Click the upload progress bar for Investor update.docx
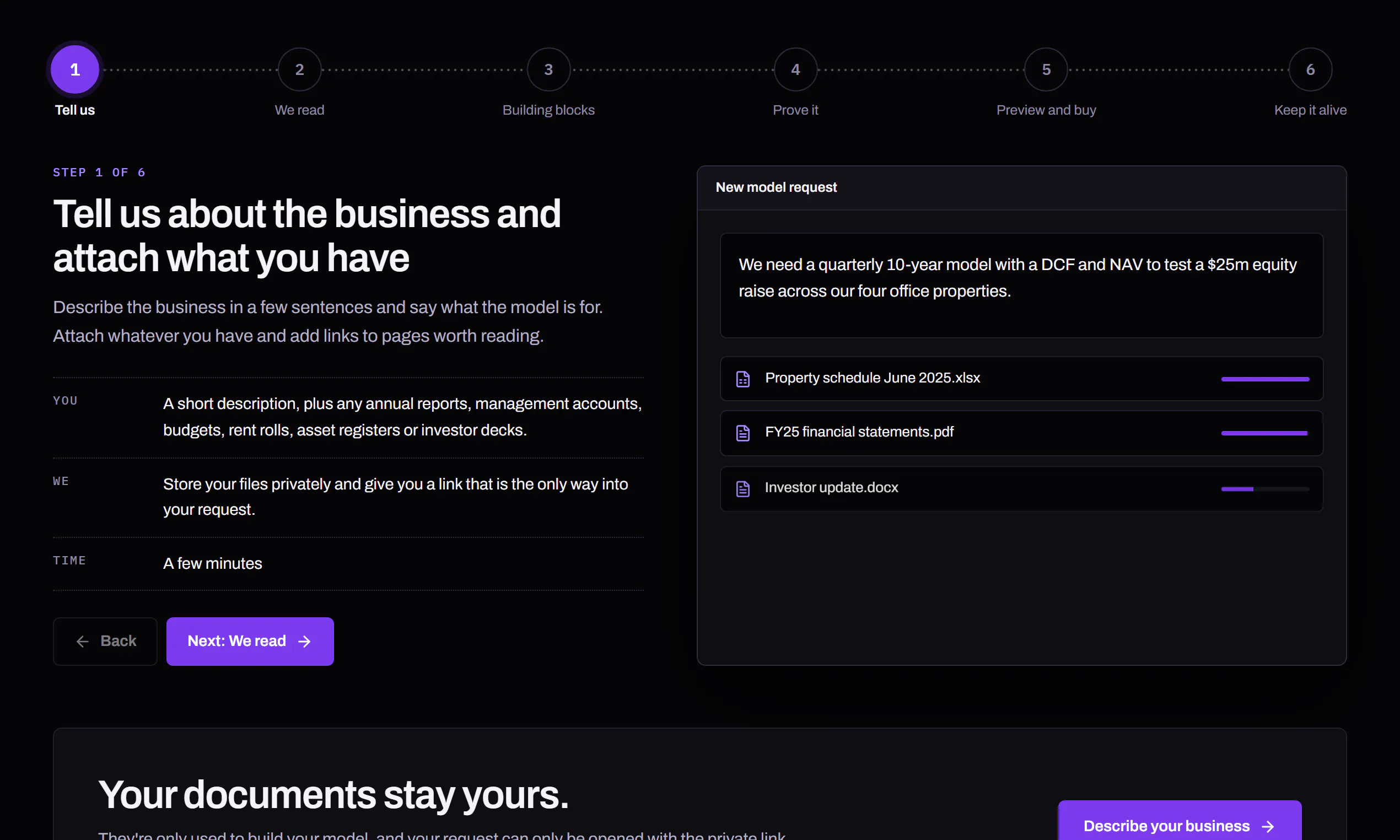 [1266, 489]
